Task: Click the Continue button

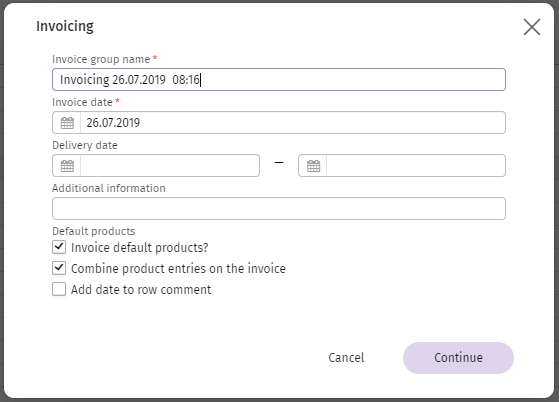Action: 458,358
